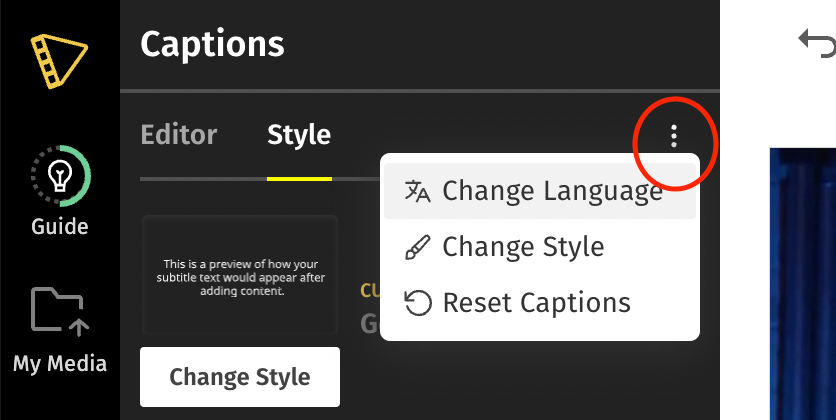
Task: Click the paintbrush icon in the menu
Action: (417, 247)
